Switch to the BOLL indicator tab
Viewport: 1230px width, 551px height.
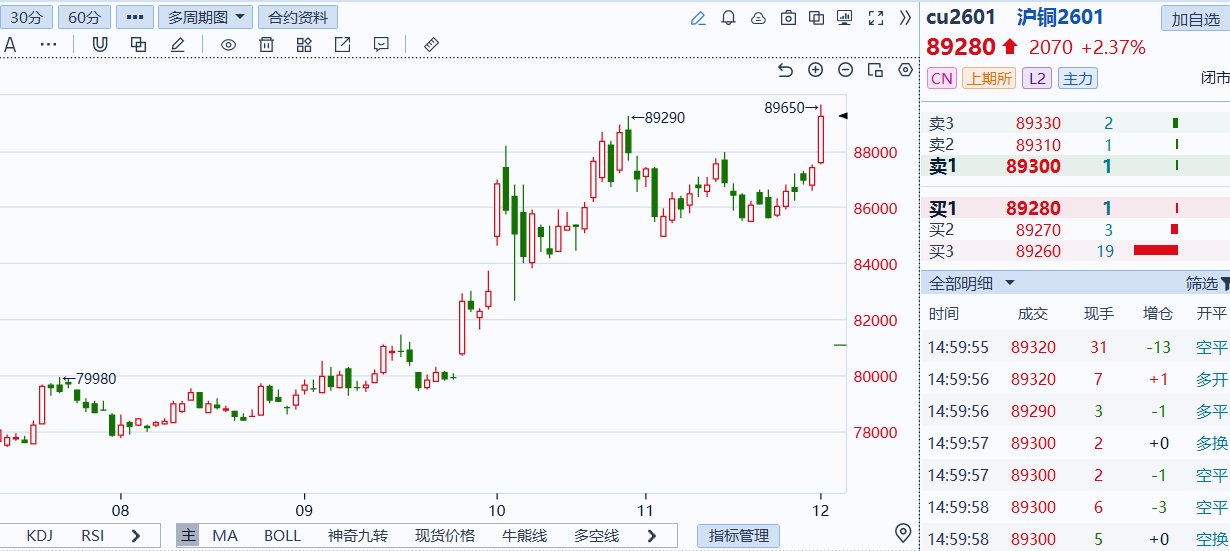(282, 536)
